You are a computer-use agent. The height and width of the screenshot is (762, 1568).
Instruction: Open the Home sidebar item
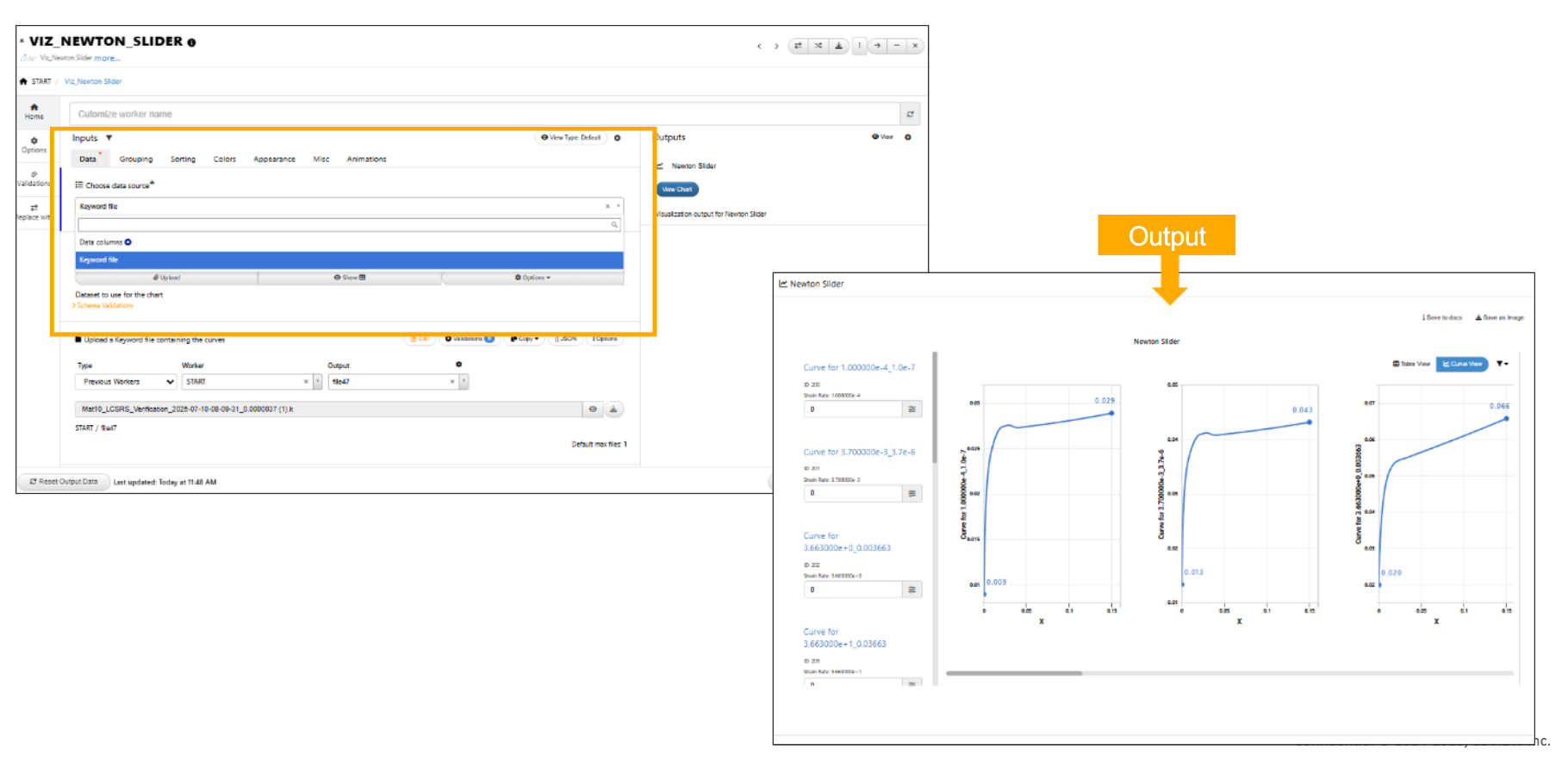coord(34,111)
